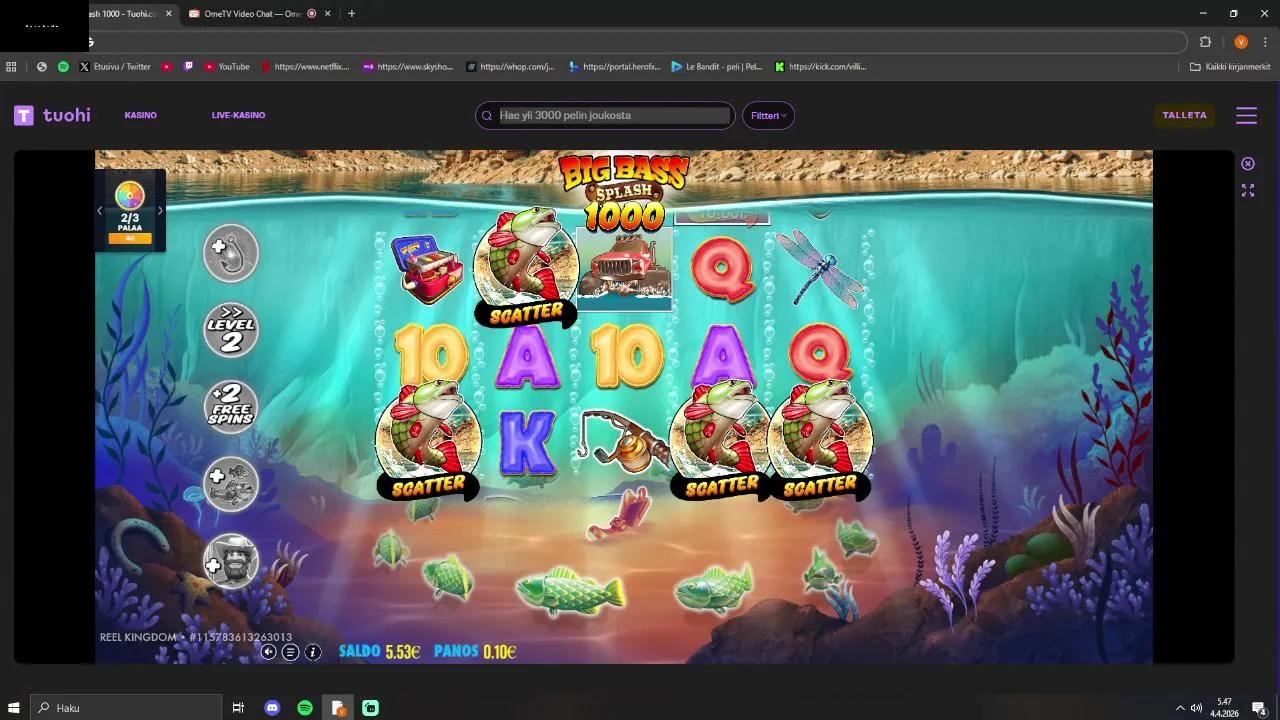This screenshot has height=720, width=1280.
Task: Click the reward wheel icon
Action: [130, 195]
